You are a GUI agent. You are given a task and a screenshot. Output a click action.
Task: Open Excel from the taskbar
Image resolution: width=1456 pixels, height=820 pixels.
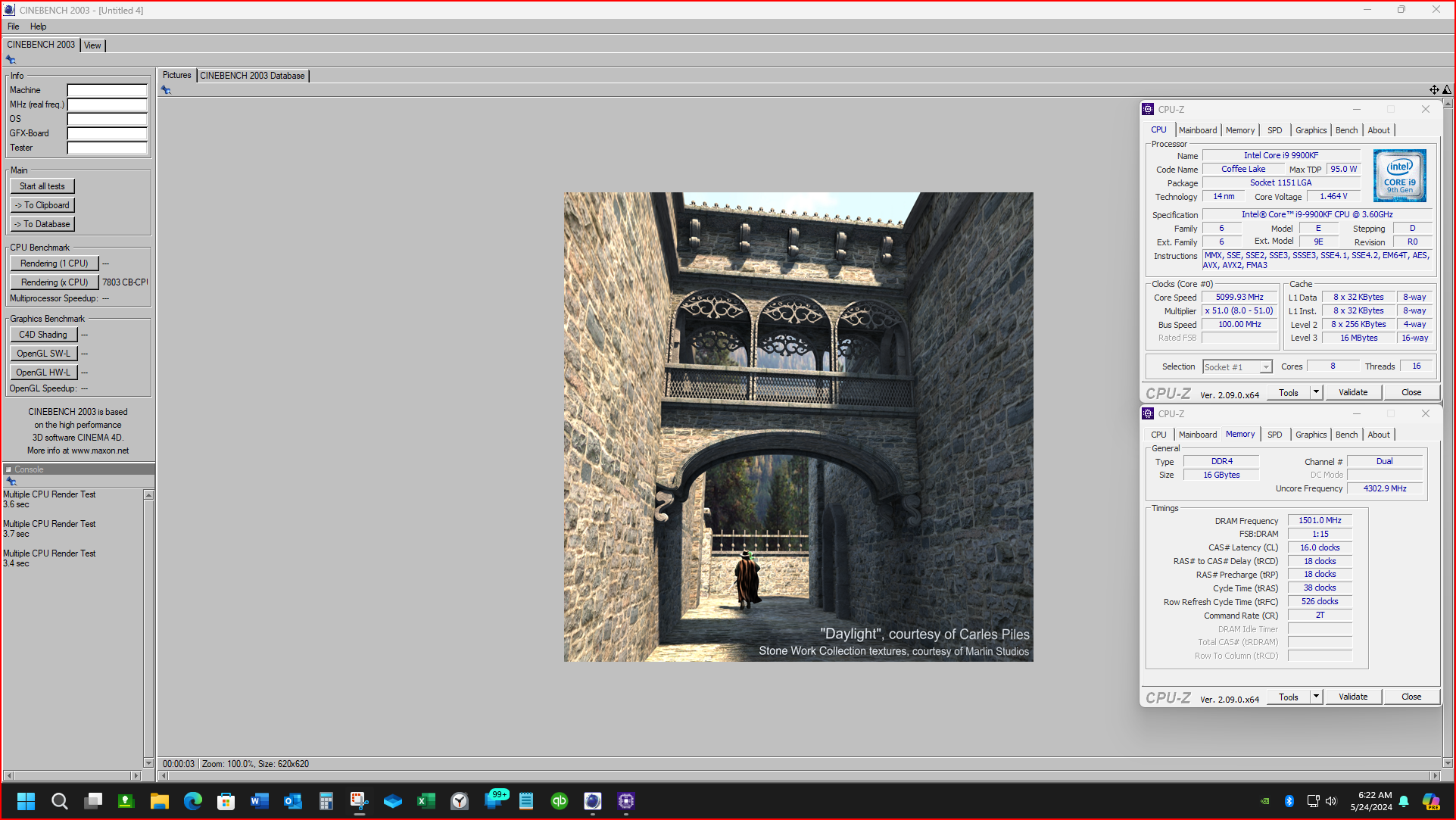pyautogui.click(x=426, y=800)
